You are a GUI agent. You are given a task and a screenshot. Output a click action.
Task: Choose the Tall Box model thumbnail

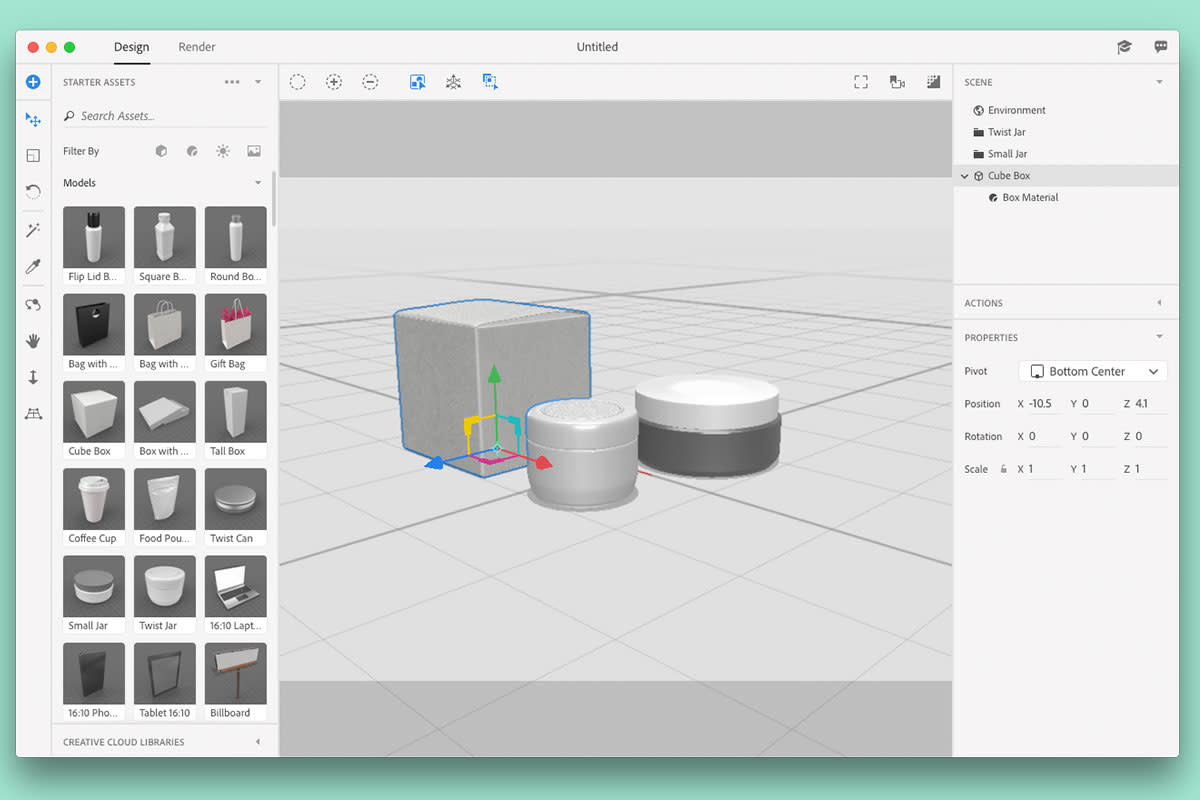coord(236,412)
